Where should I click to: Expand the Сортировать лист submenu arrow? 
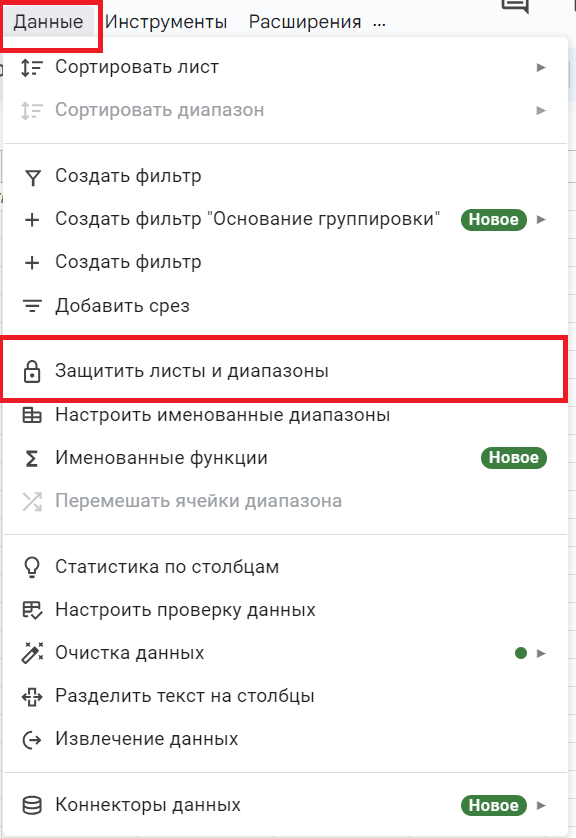[541, 67]
